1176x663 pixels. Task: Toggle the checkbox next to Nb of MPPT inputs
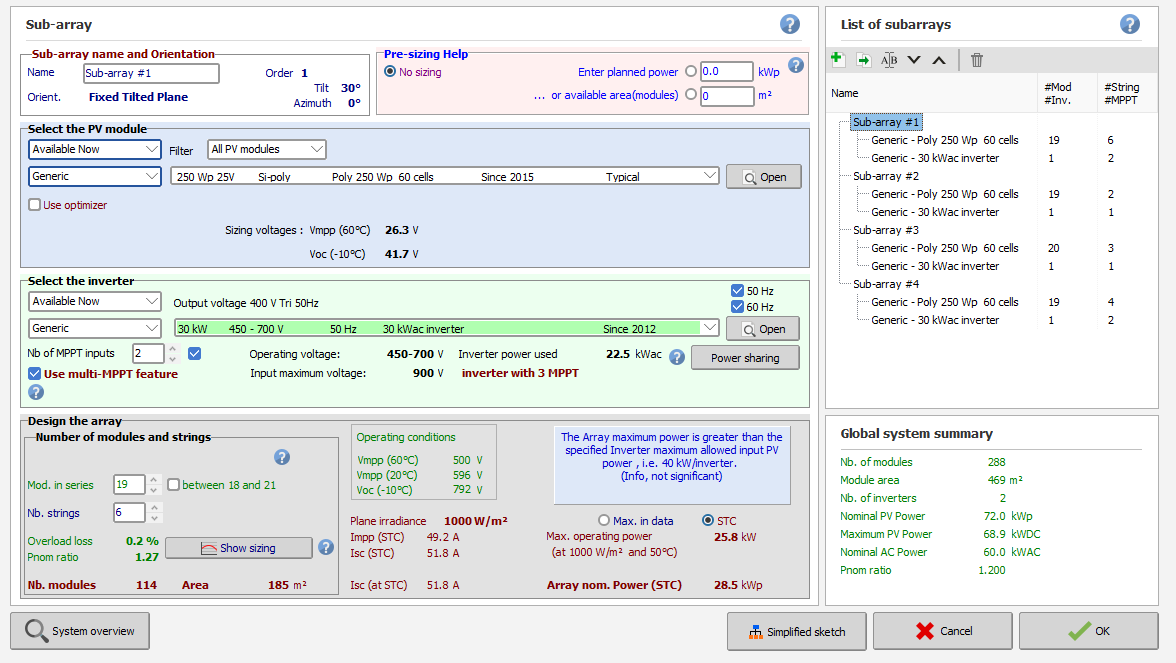[194, 353]
